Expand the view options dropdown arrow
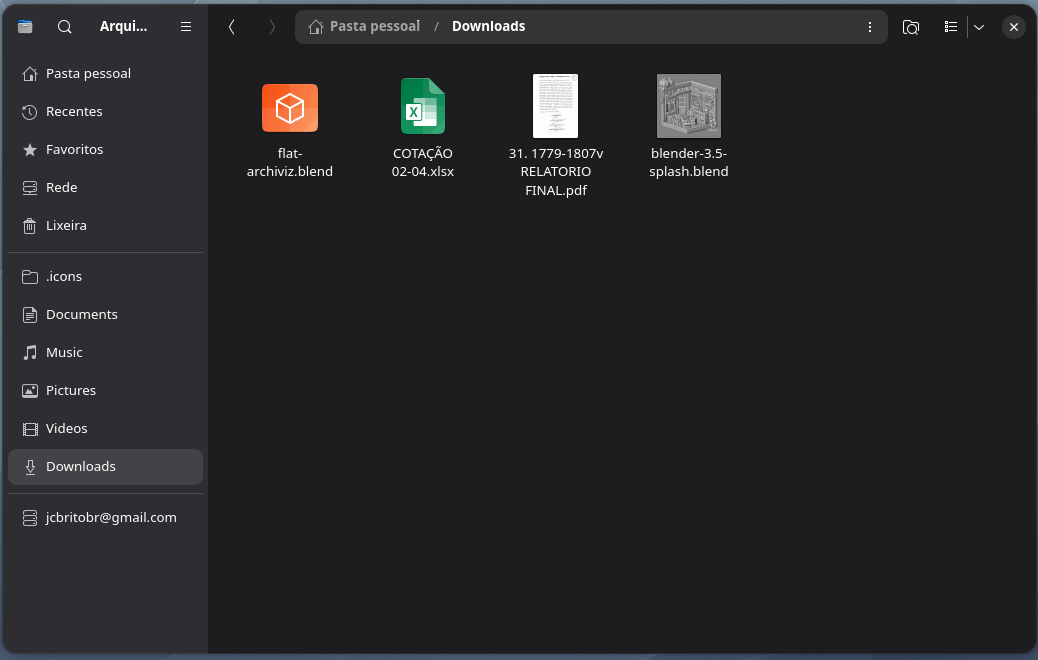1038x660 pixels. click(979, 27)
